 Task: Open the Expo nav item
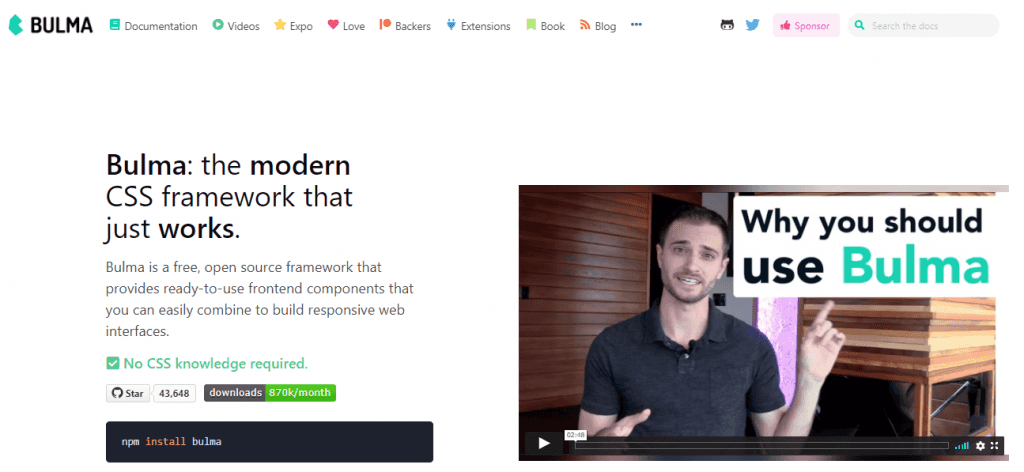(x=293, y=25)
